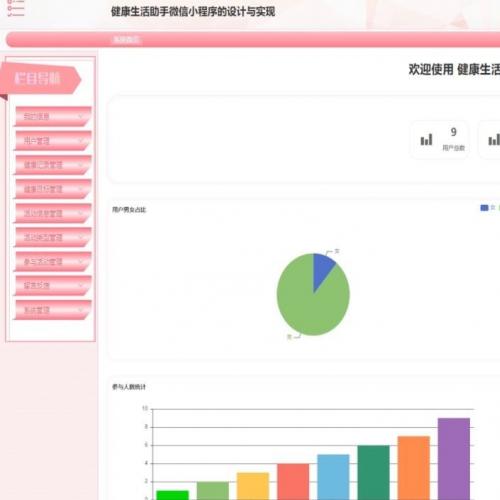
Task: Open the 参与活动管理 sidebar menu
Action: point(53,261)
